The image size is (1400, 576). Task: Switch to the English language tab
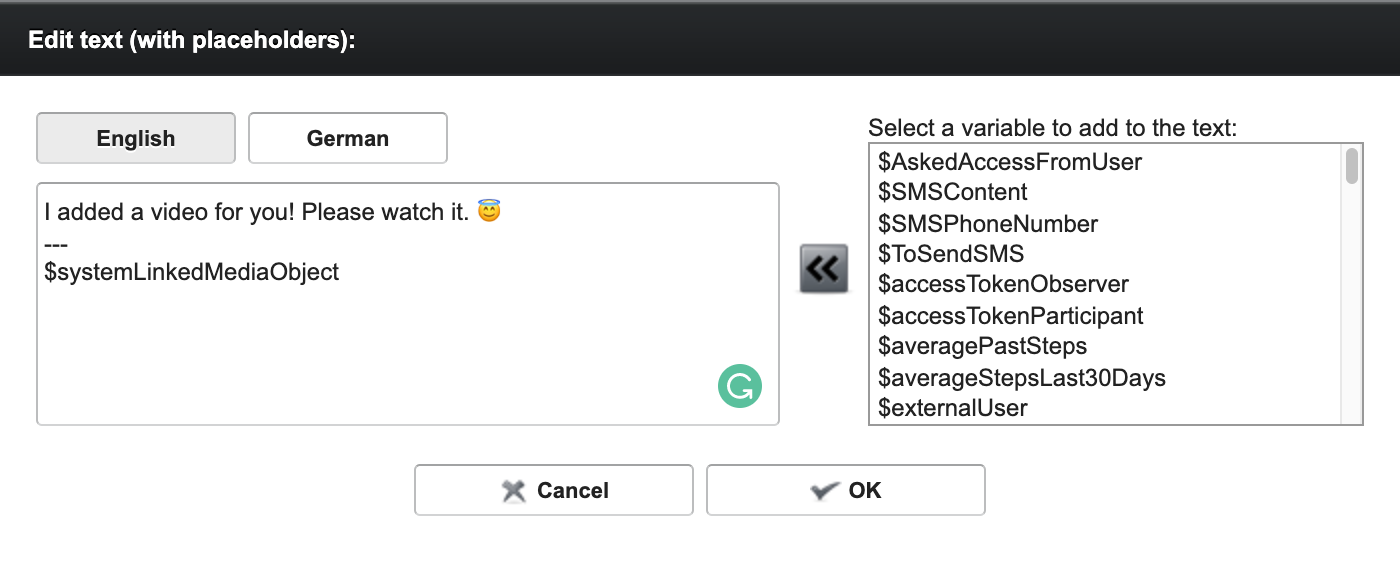[x=135, y=137]
